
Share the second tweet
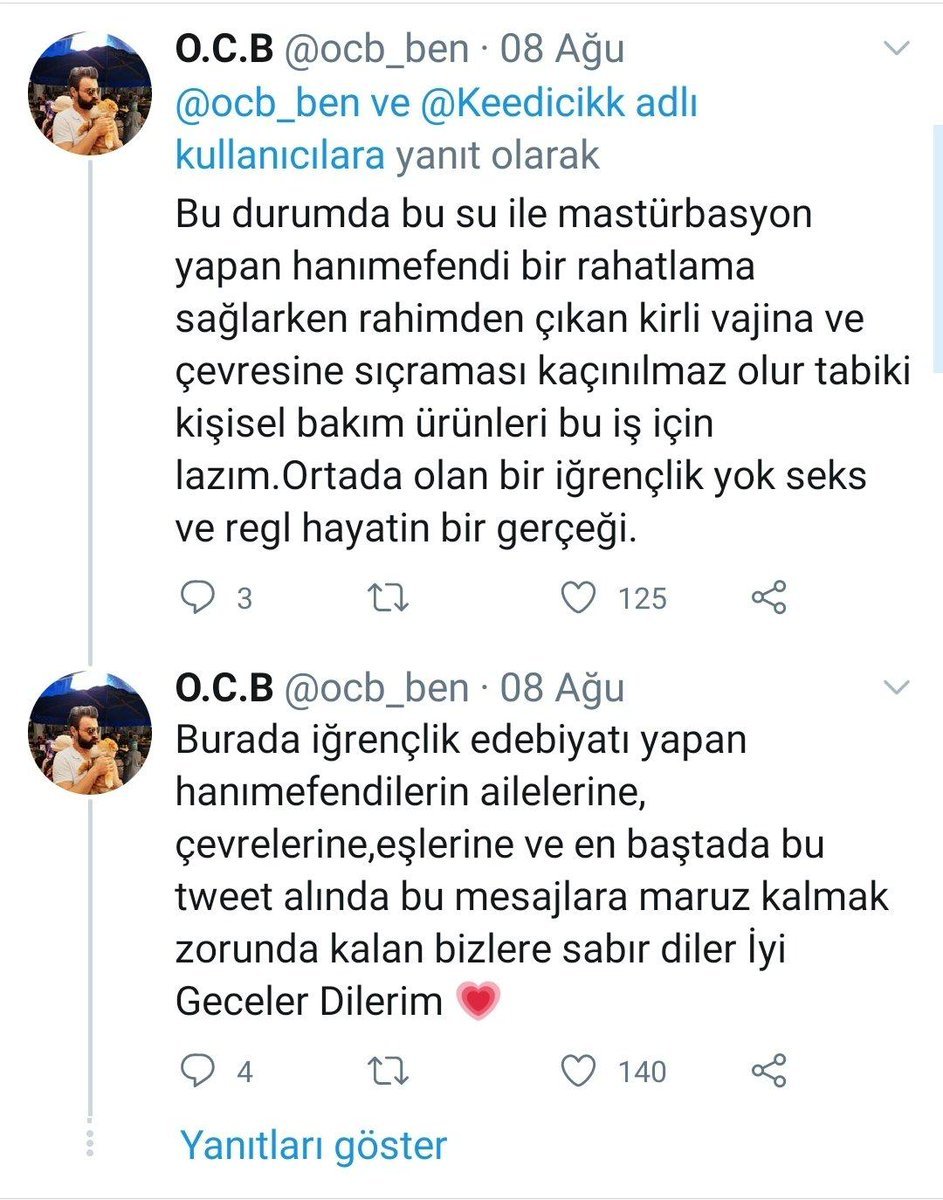pyautogui.click(x=768, y=1071)
